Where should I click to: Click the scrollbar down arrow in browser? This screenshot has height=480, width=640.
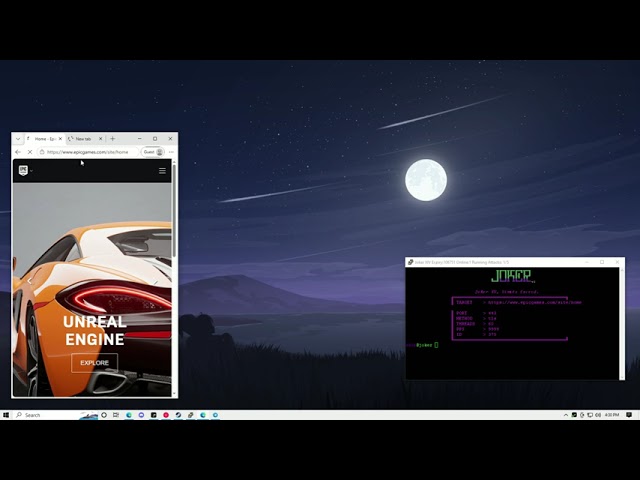pyautogui.click(x=174, y=394)
